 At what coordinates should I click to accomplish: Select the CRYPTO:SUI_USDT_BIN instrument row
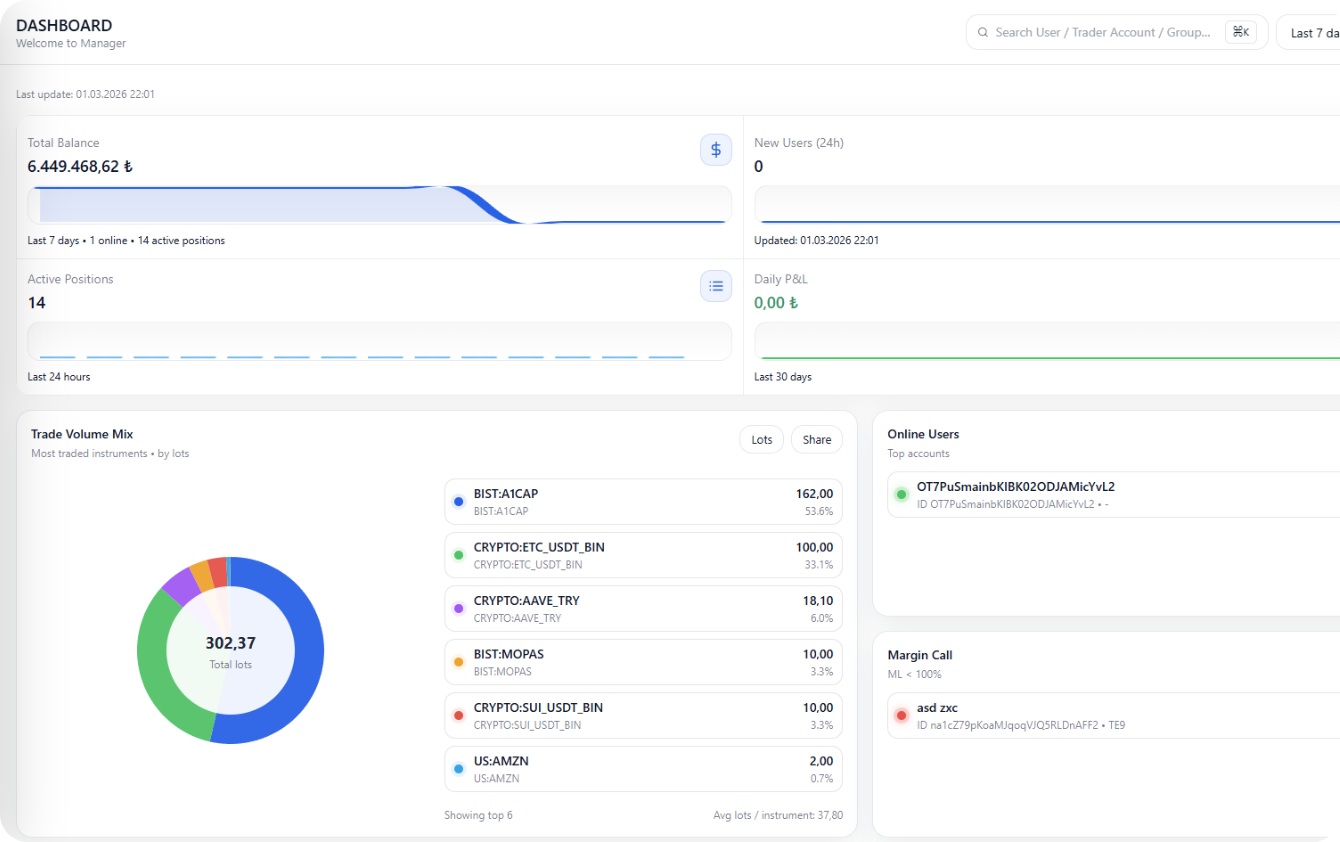coord(643,715)
